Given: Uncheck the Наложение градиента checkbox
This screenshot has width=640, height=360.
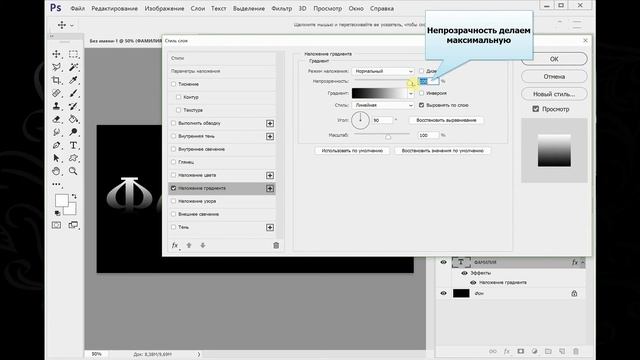Looking at the screenshot, I should point(173,188).
